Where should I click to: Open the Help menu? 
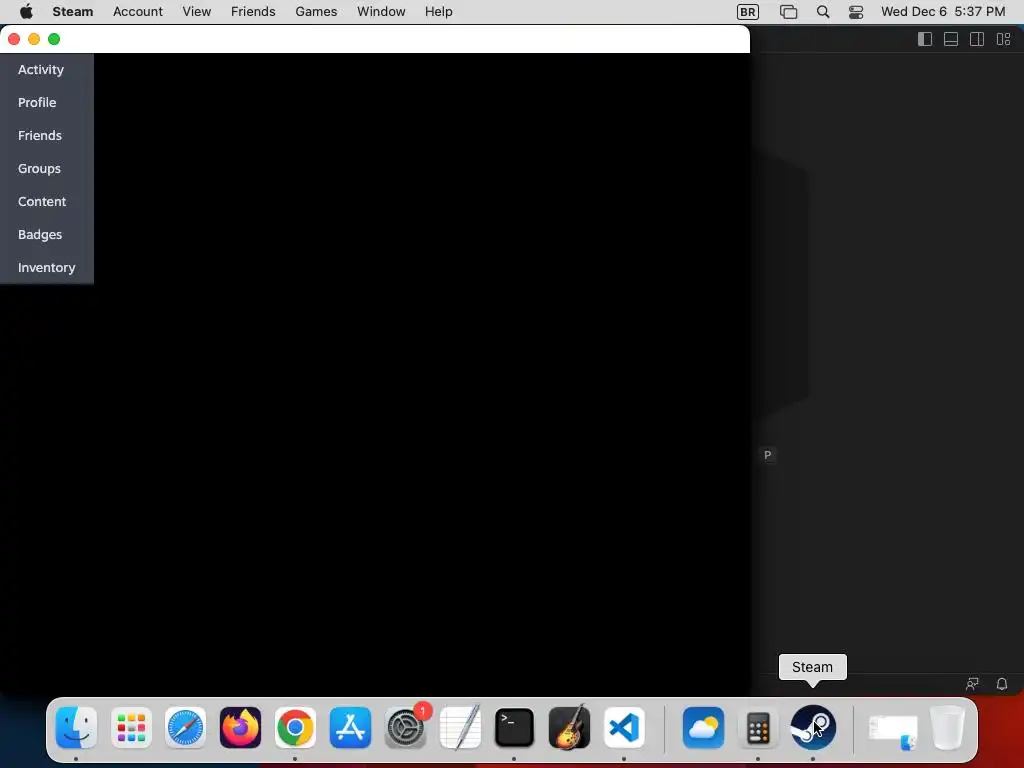[438, 12]
